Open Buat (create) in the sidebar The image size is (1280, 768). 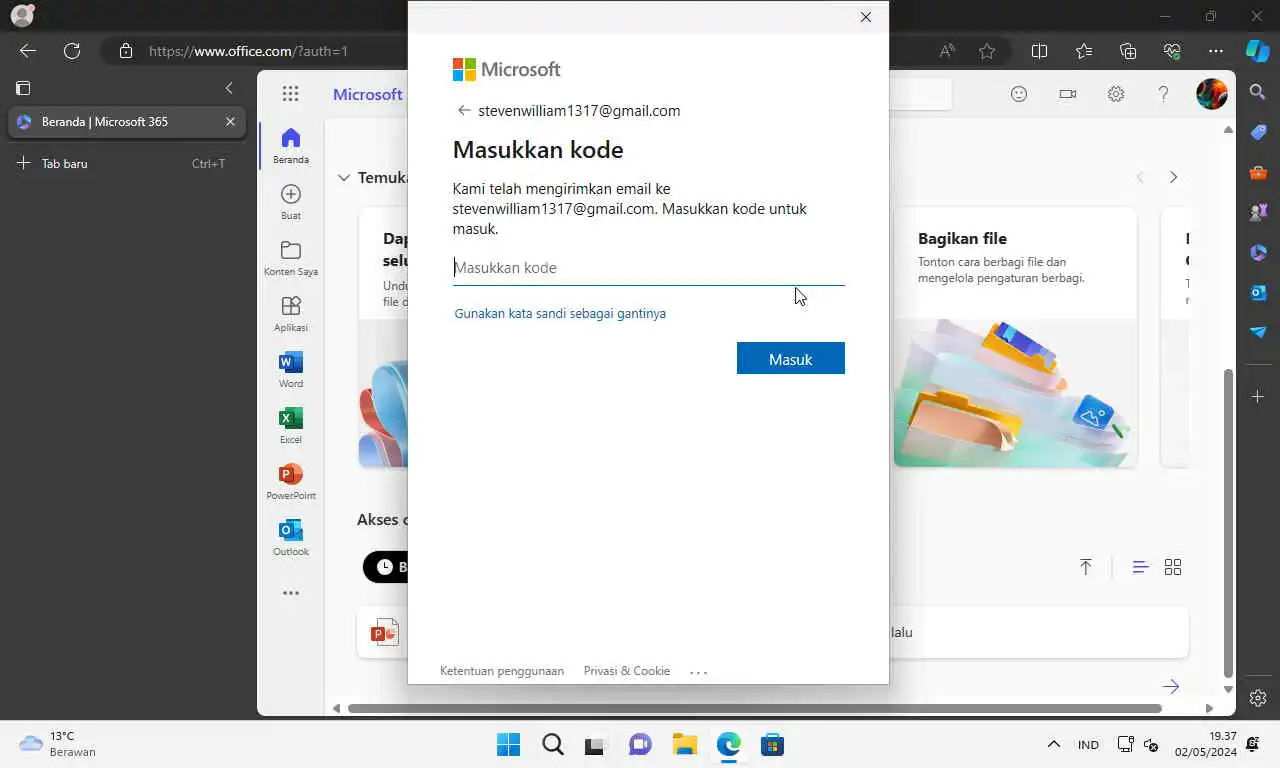(290, 201)
